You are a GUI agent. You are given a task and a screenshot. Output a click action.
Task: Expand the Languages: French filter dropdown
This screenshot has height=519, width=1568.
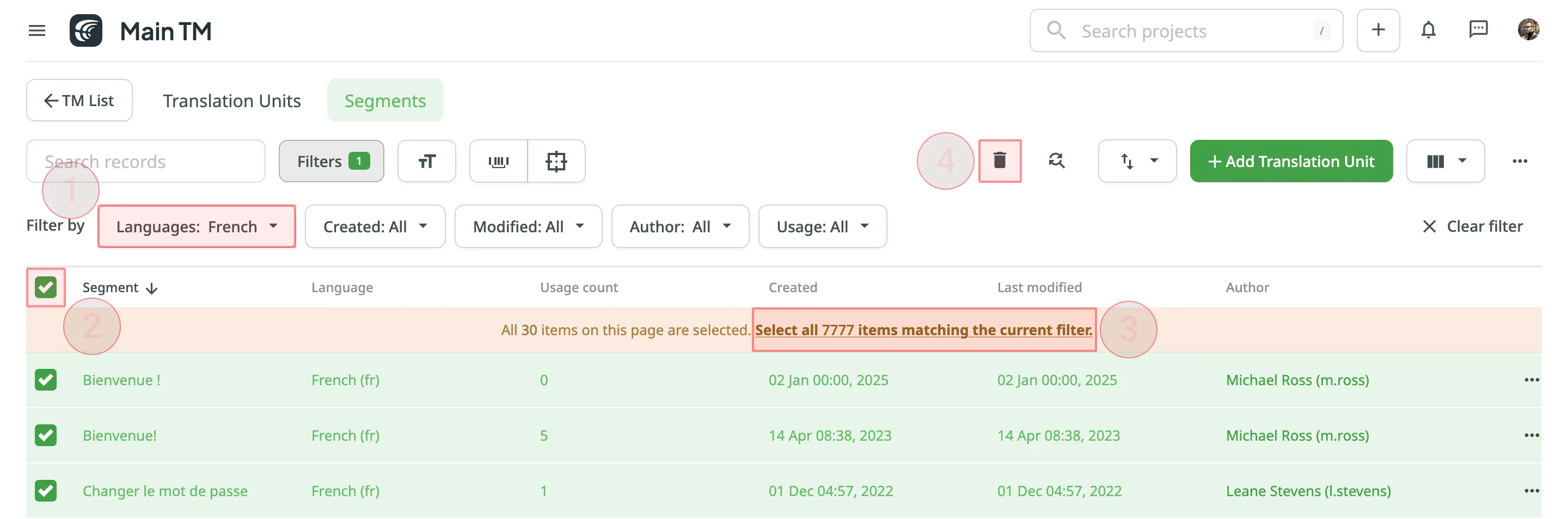tap(197, 226)
